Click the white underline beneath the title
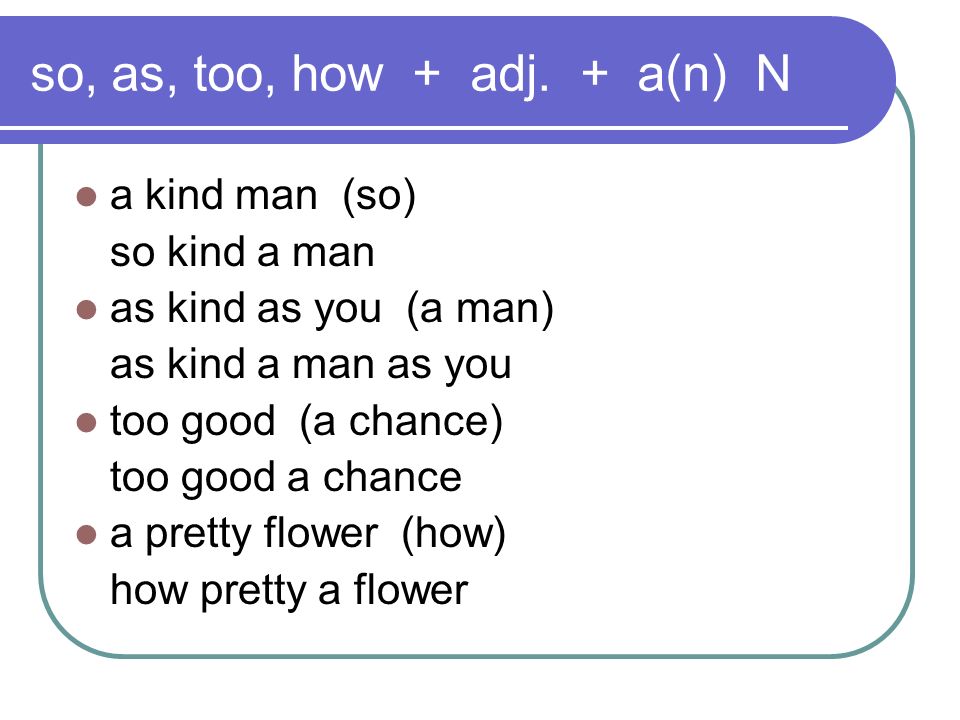Image resolution: width=960 pixels, height=720 pixels. click(424, 128)
